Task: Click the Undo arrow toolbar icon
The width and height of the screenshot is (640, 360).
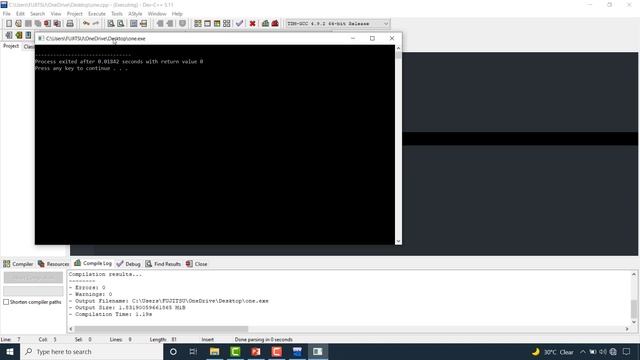Action: click(x=86, y=24)
